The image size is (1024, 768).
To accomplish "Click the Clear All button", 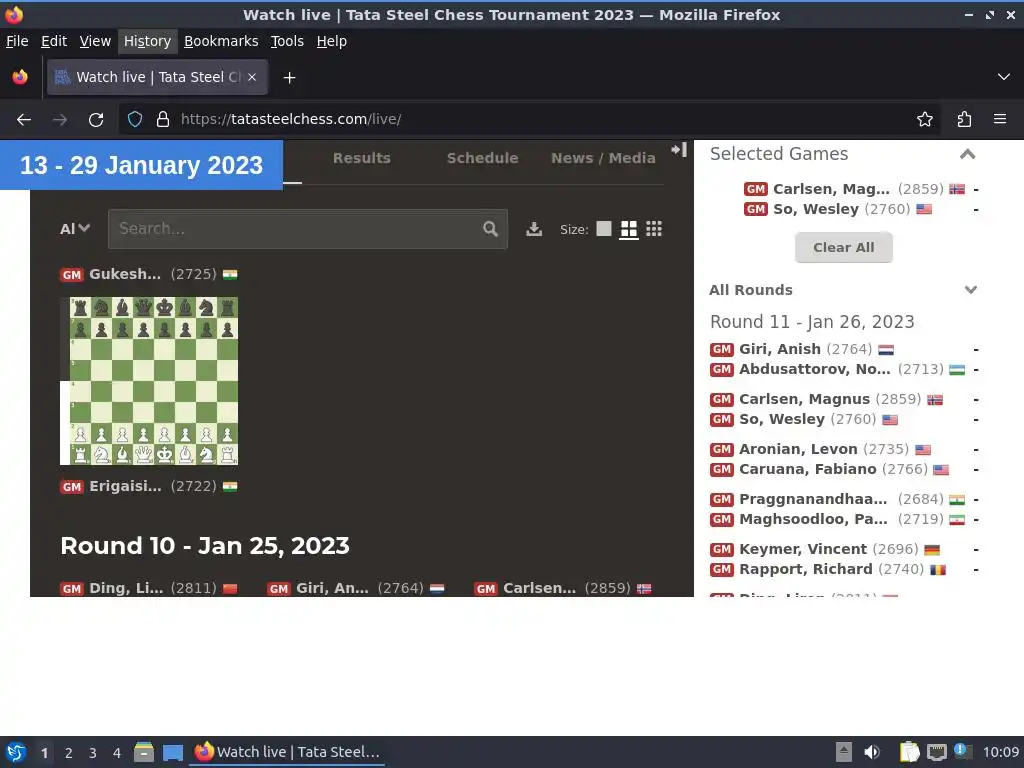I will (844, 248).
